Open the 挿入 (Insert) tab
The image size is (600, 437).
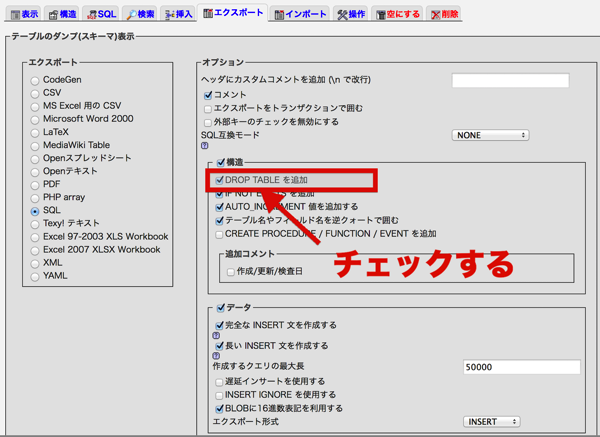178,14
